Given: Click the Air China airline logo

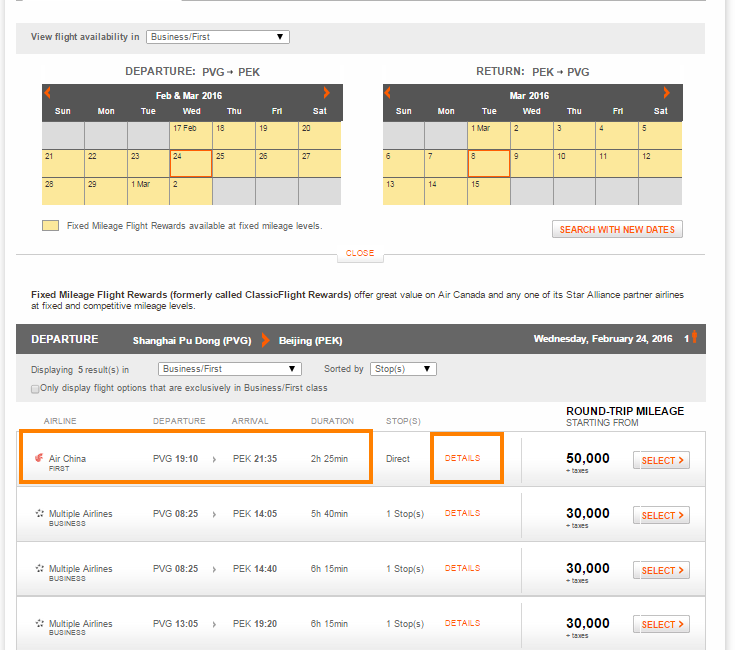Looking at the screenshot, I should [39, 459].
